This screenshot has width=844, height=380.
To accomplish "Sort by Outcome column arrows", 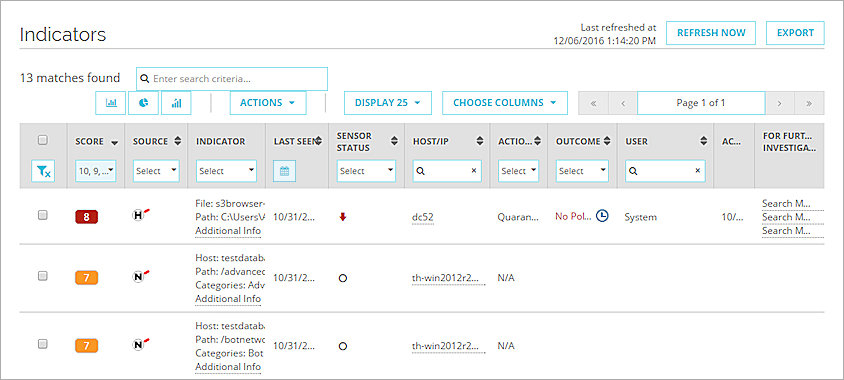I will (607, 142).
